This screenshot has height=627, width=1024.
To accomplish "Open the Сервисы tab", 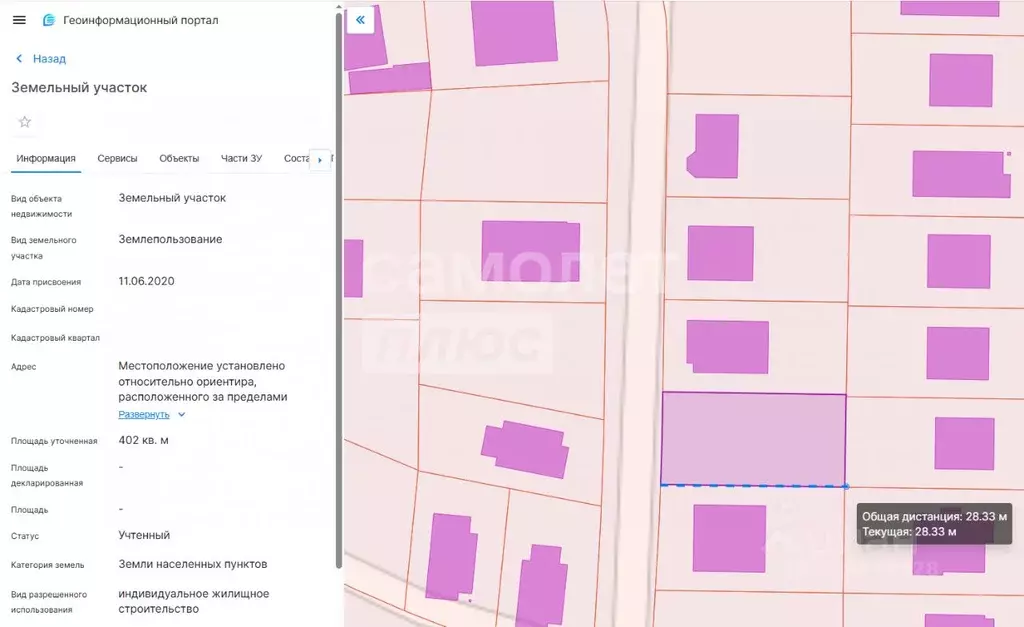I will 118,159.
